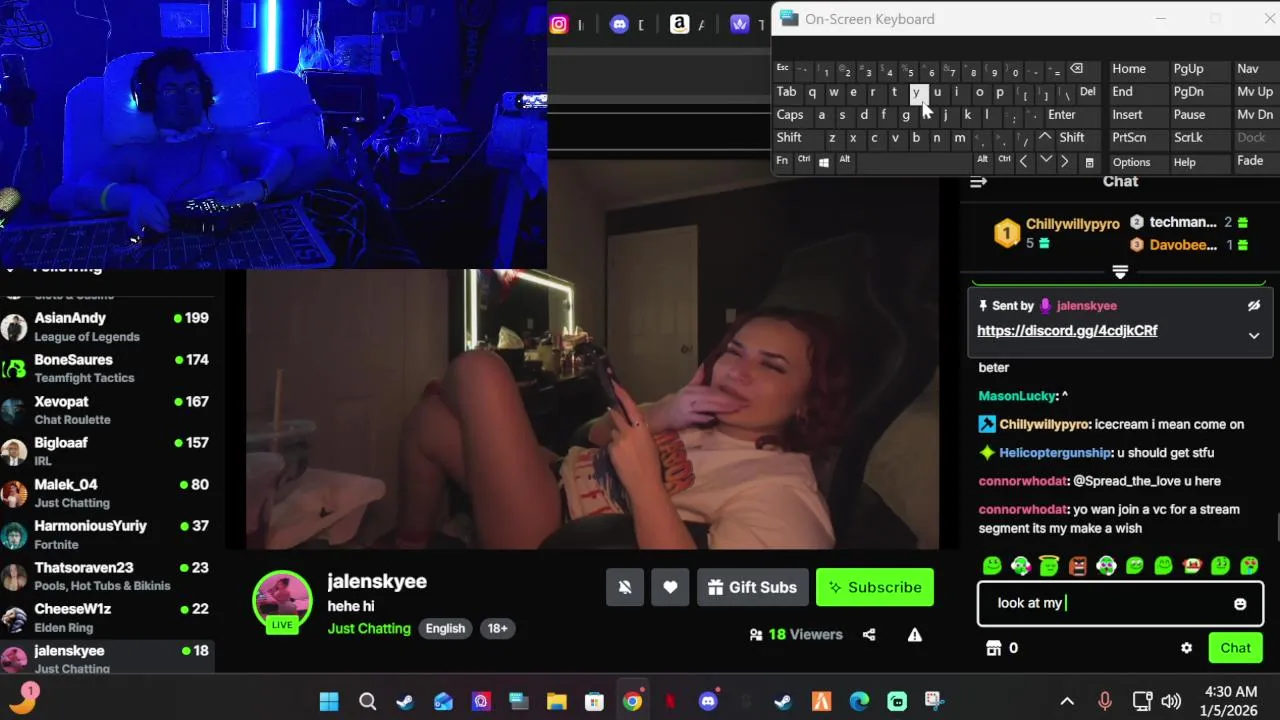
Task: Click the English language tag
Action: coord(445,629)
